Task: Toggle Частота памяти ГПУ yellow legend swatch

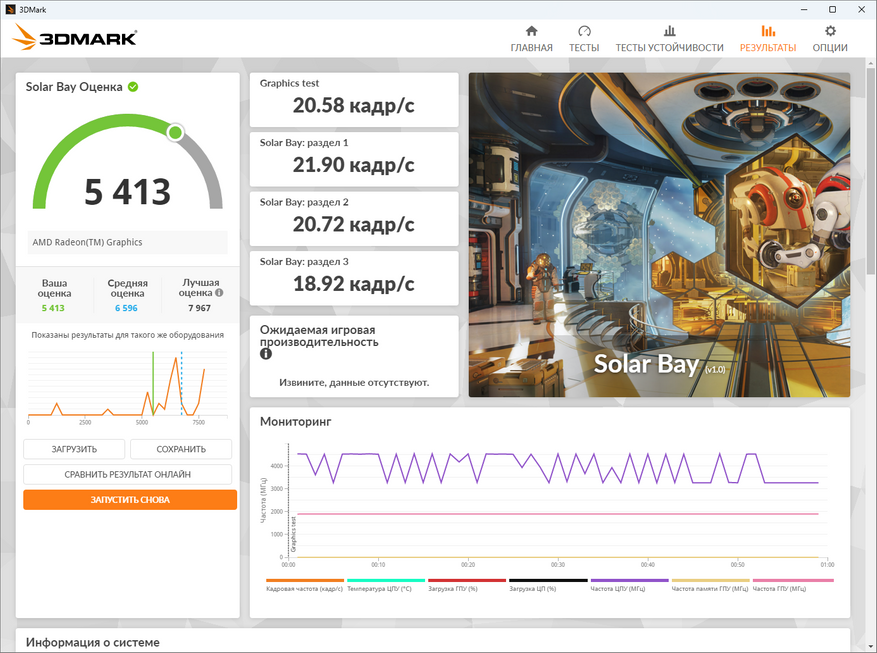Action: pos(710,580)
